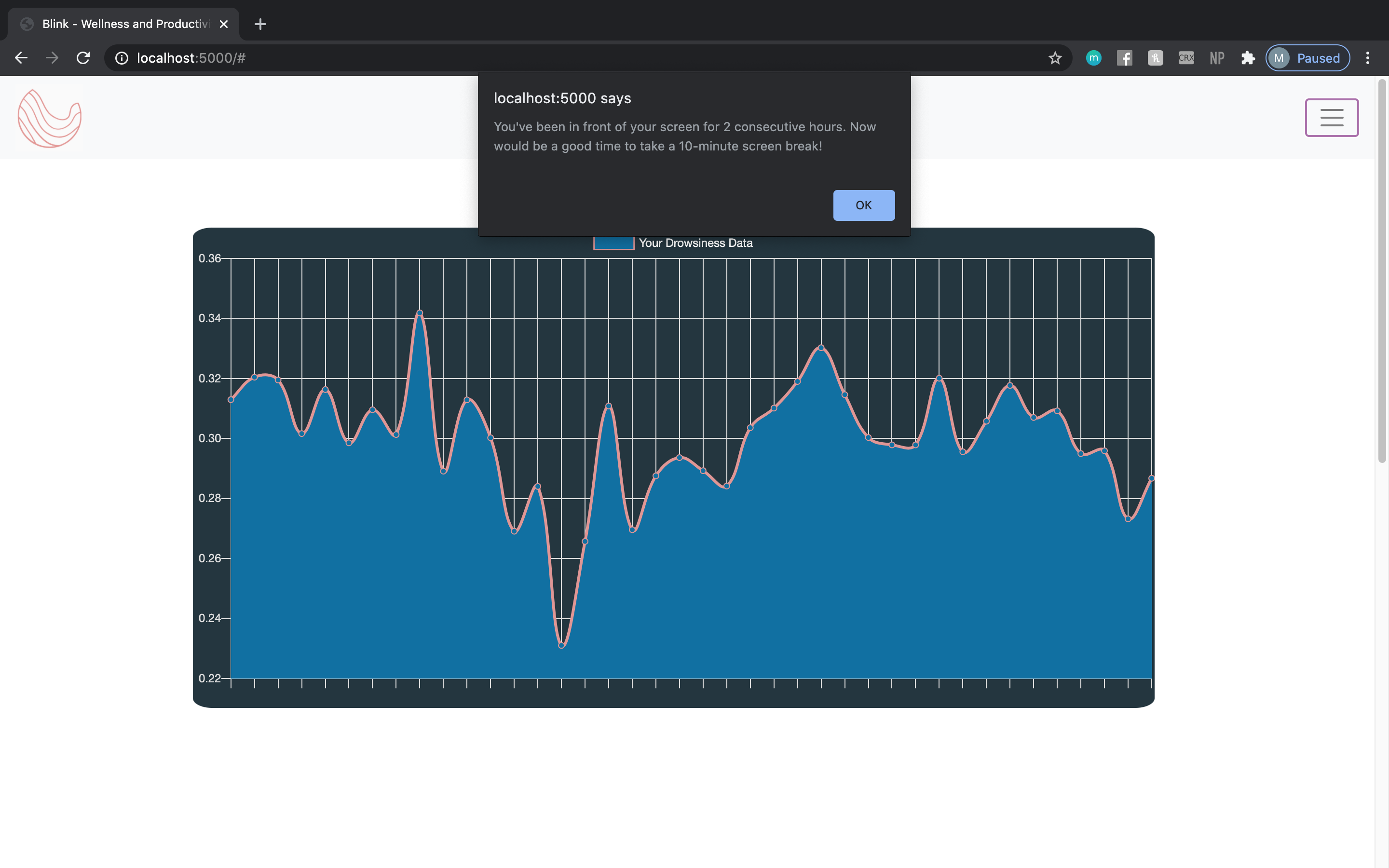Image resolution: width=1389 pixels, height=868 pixels.
Task: View site information via the info icon
Action: point(122,58)
